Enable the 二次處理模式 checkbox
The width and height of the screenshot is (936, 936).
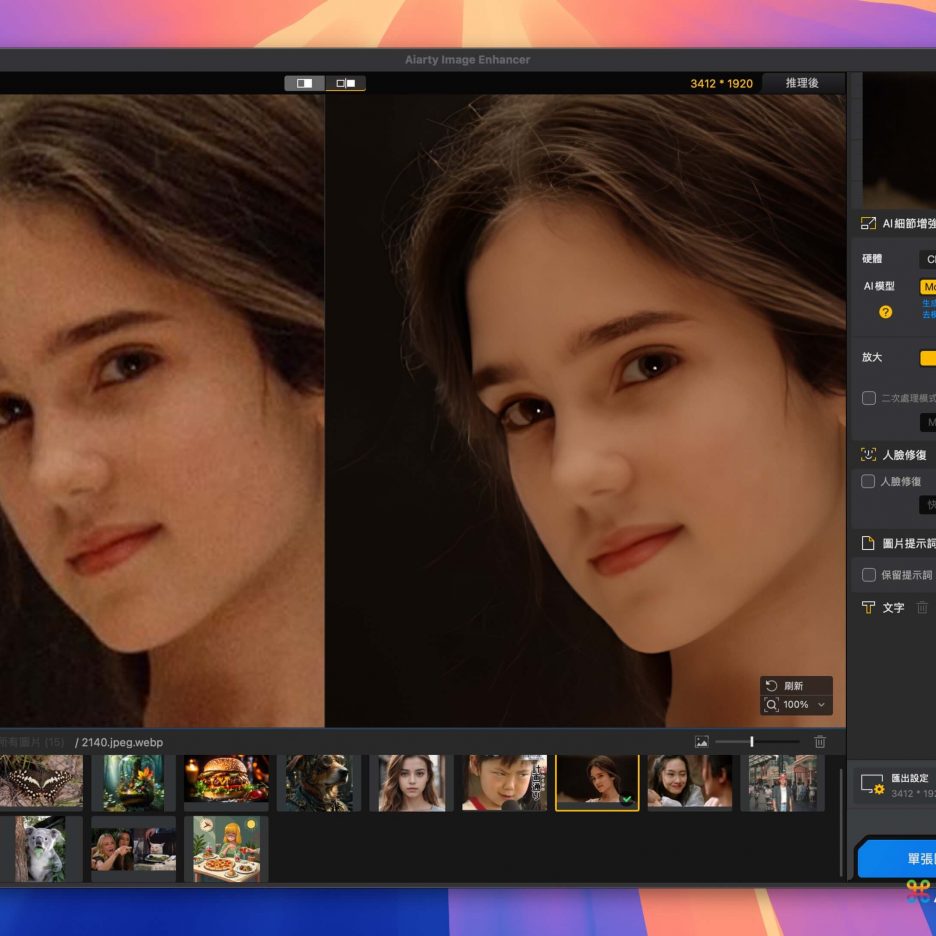[x=869, y=398]
